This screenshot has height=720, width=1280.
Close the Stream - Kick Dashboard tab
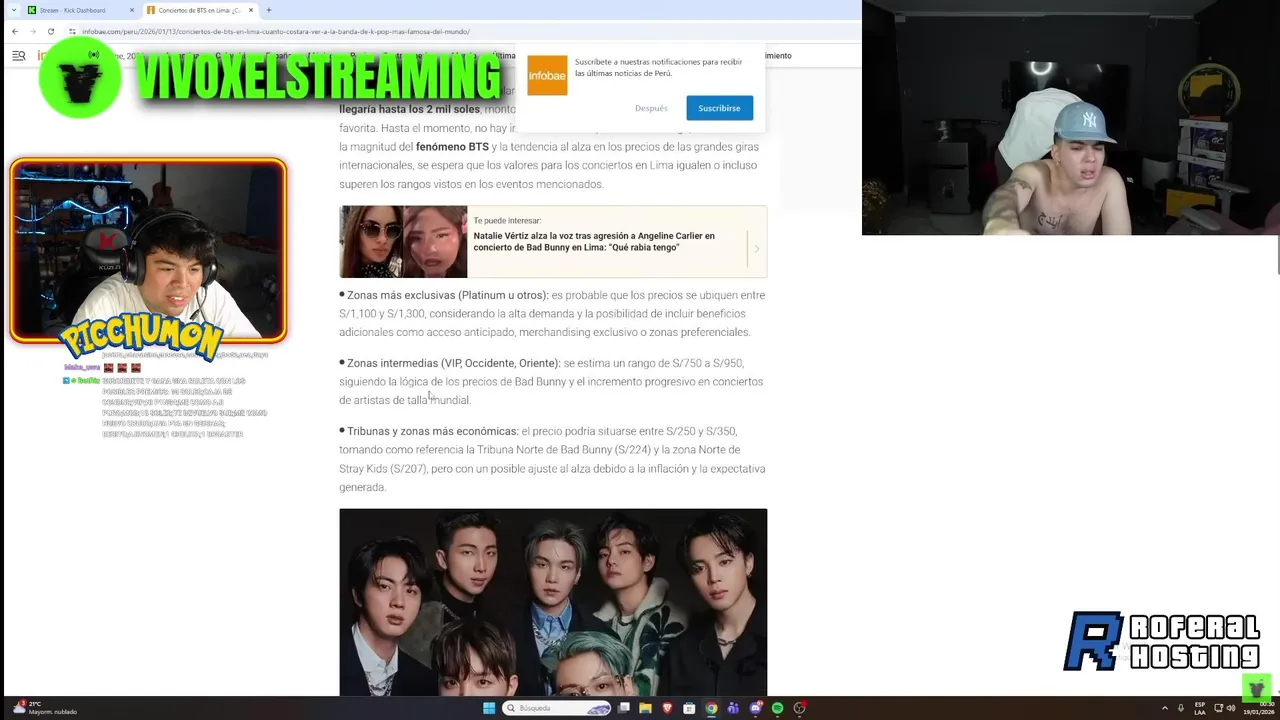132,10
